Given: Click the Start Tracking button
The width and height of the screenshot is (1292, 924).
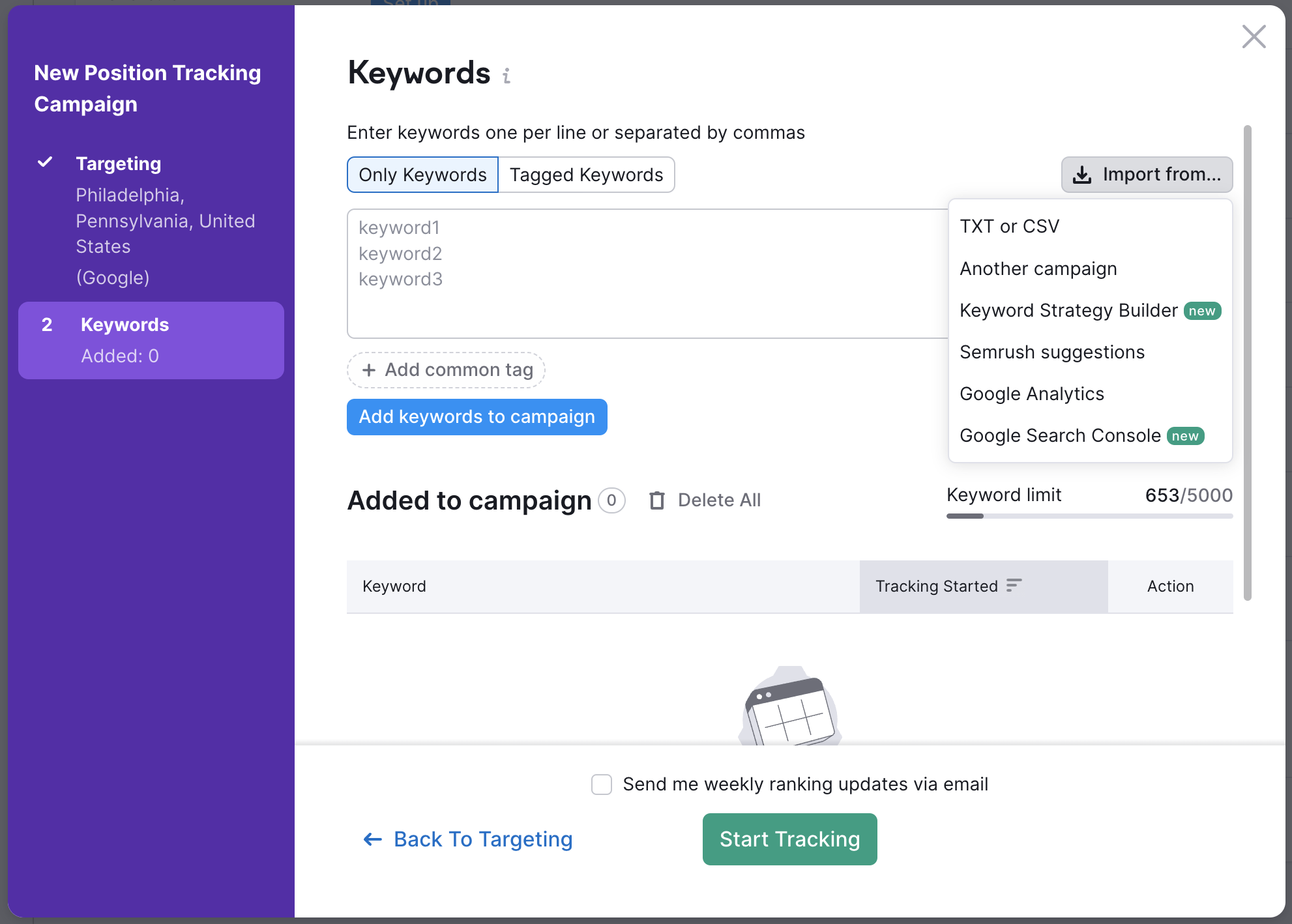Looking at the screenshot, I should tap(789, 839).
